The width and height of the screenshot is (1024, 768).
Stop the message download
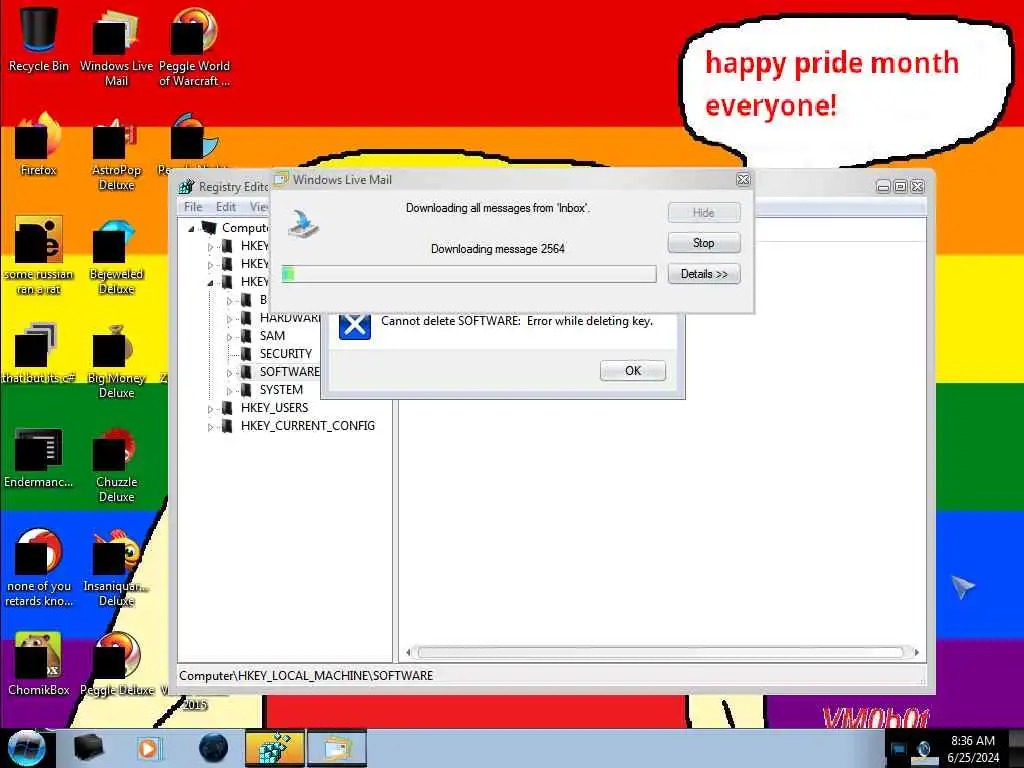click(703, 243)
